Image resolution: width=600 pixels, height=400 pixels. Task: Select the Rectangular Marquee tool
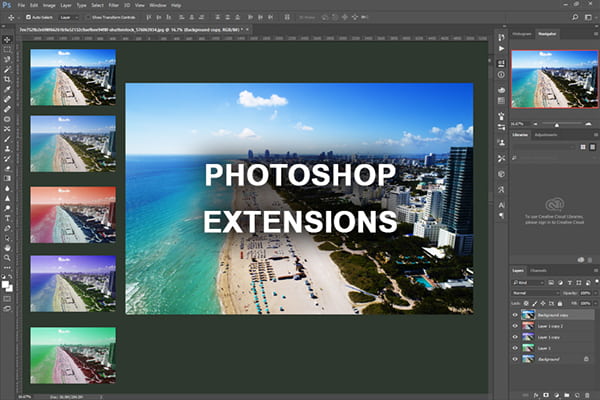7,49
